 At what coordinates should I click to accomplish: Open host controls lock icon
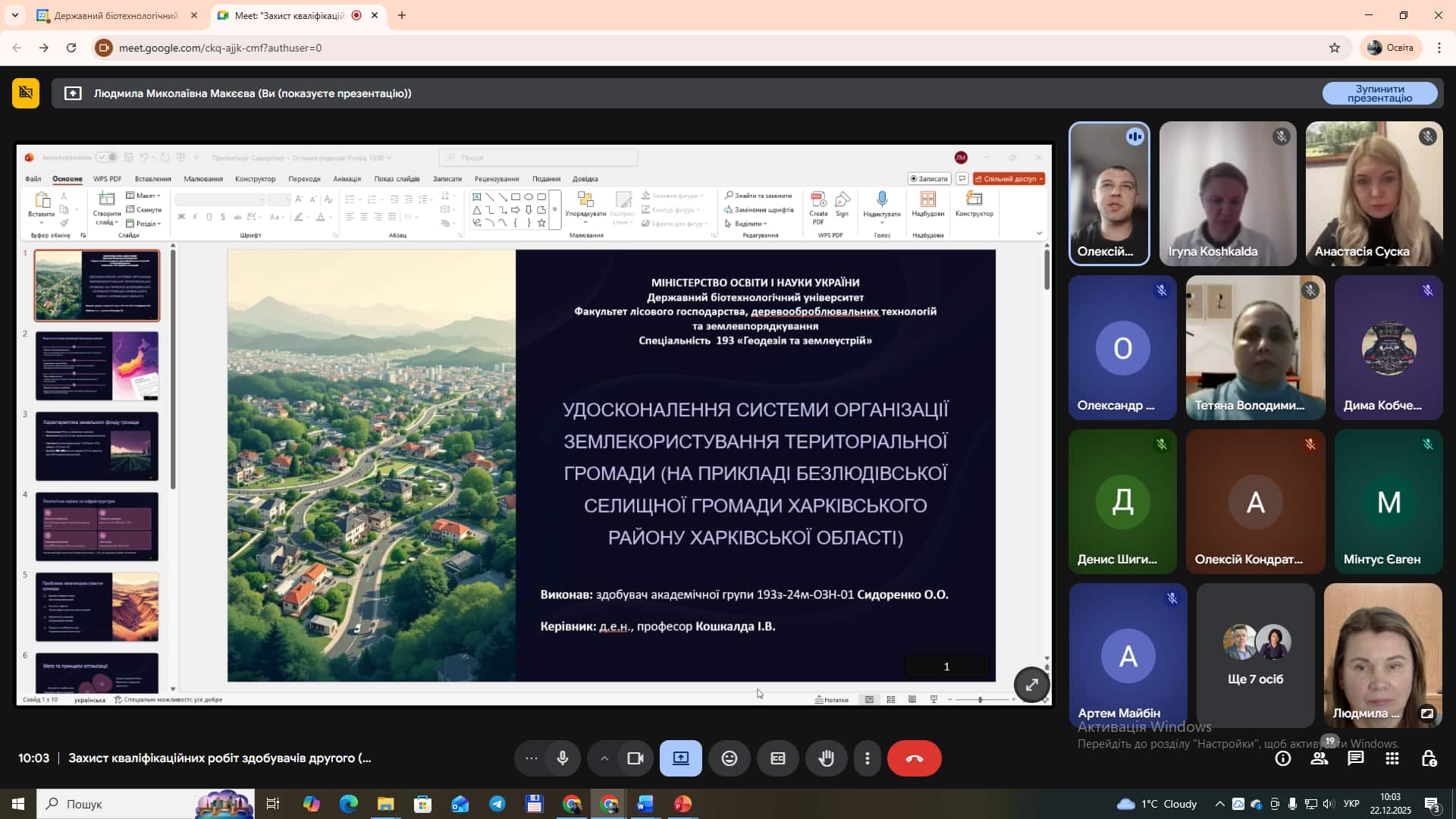[1429, 758]
